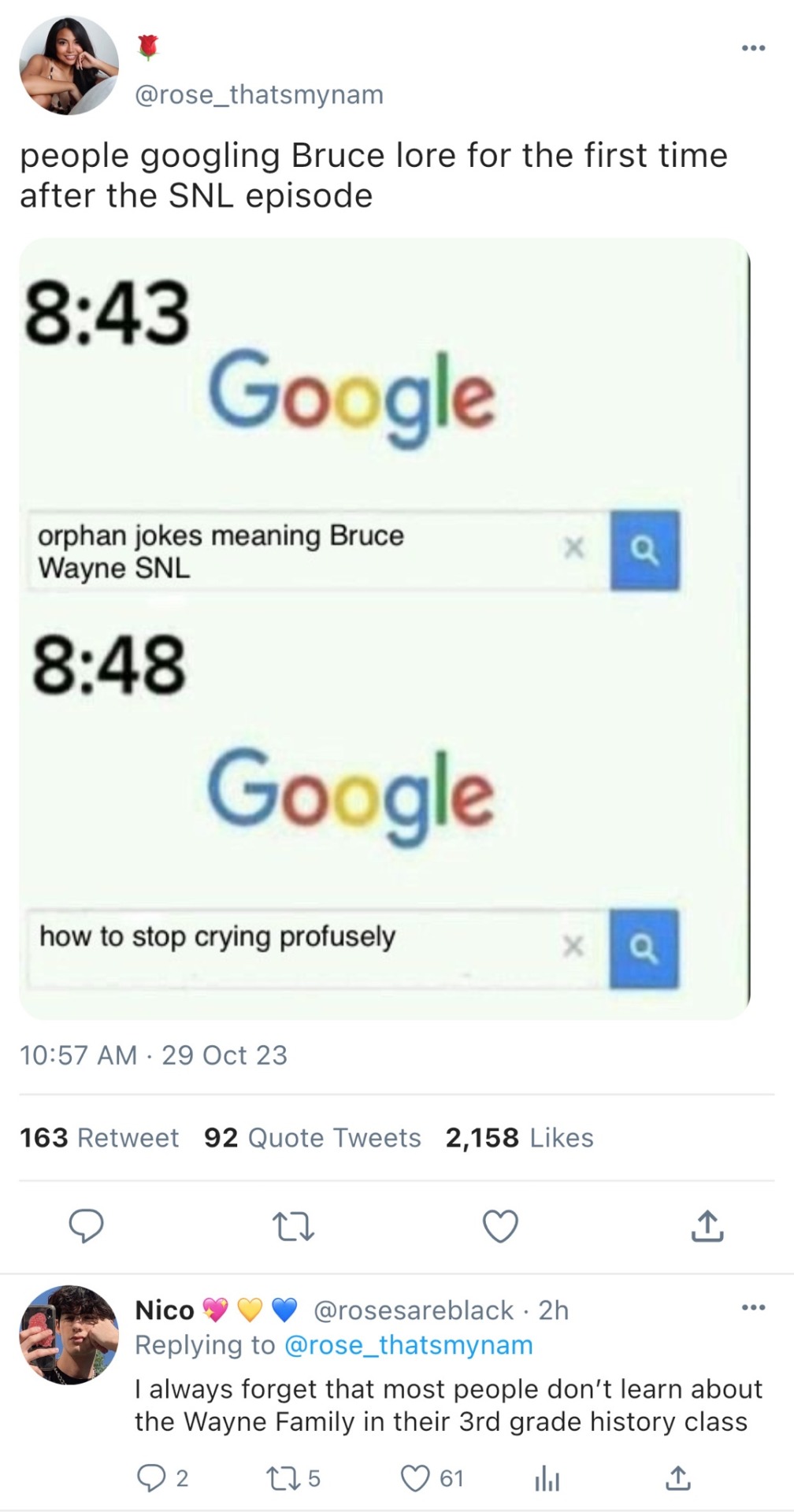Like Nico's reply

415,1479
